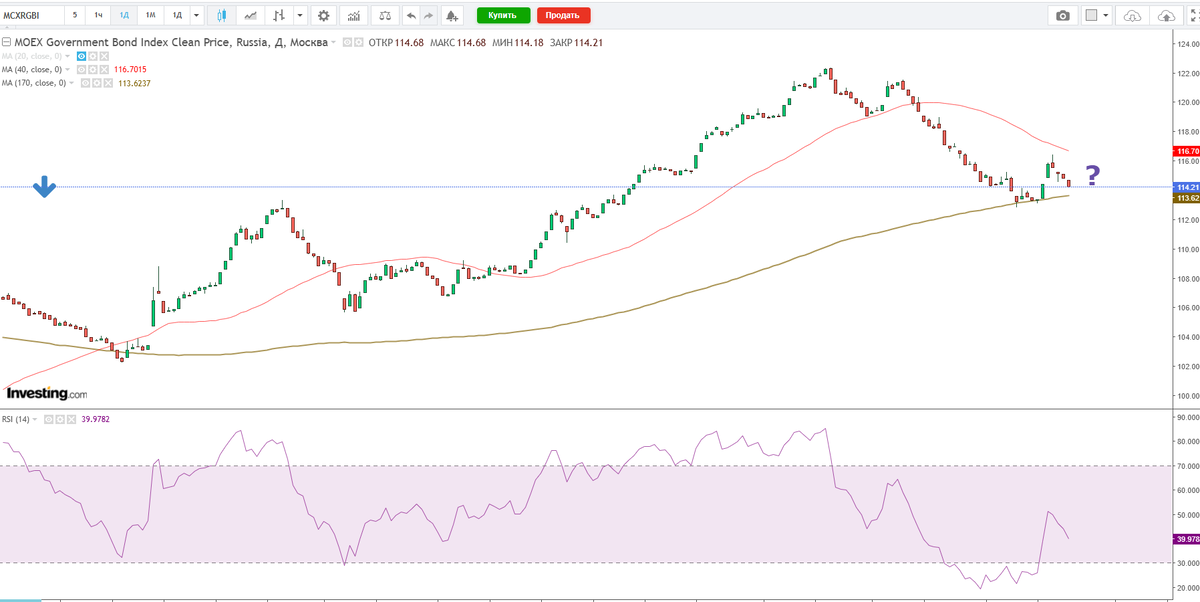Open the timeframe list dropdown arrow
The height and width of the screenshot is (602, 1200).
coord(197,15)
